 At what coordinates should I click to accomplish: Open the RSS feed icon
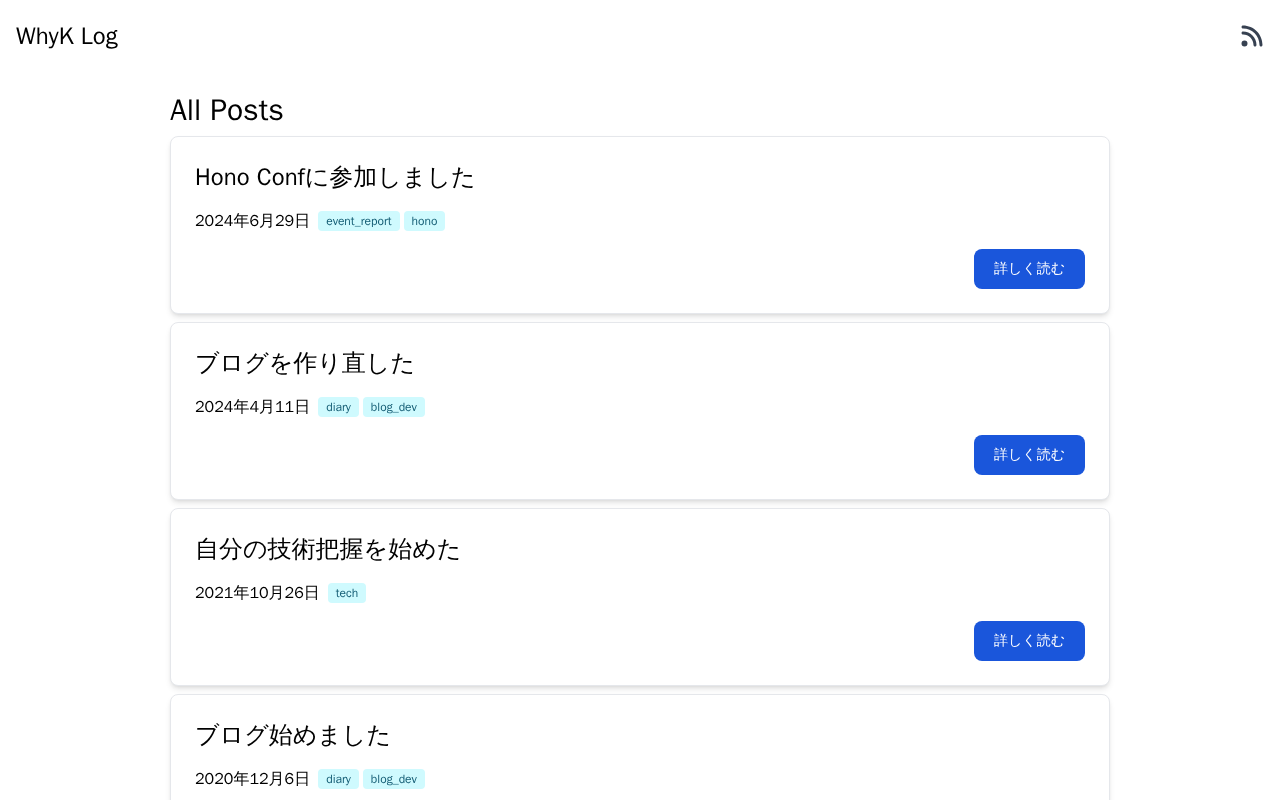click(1251, 36)
